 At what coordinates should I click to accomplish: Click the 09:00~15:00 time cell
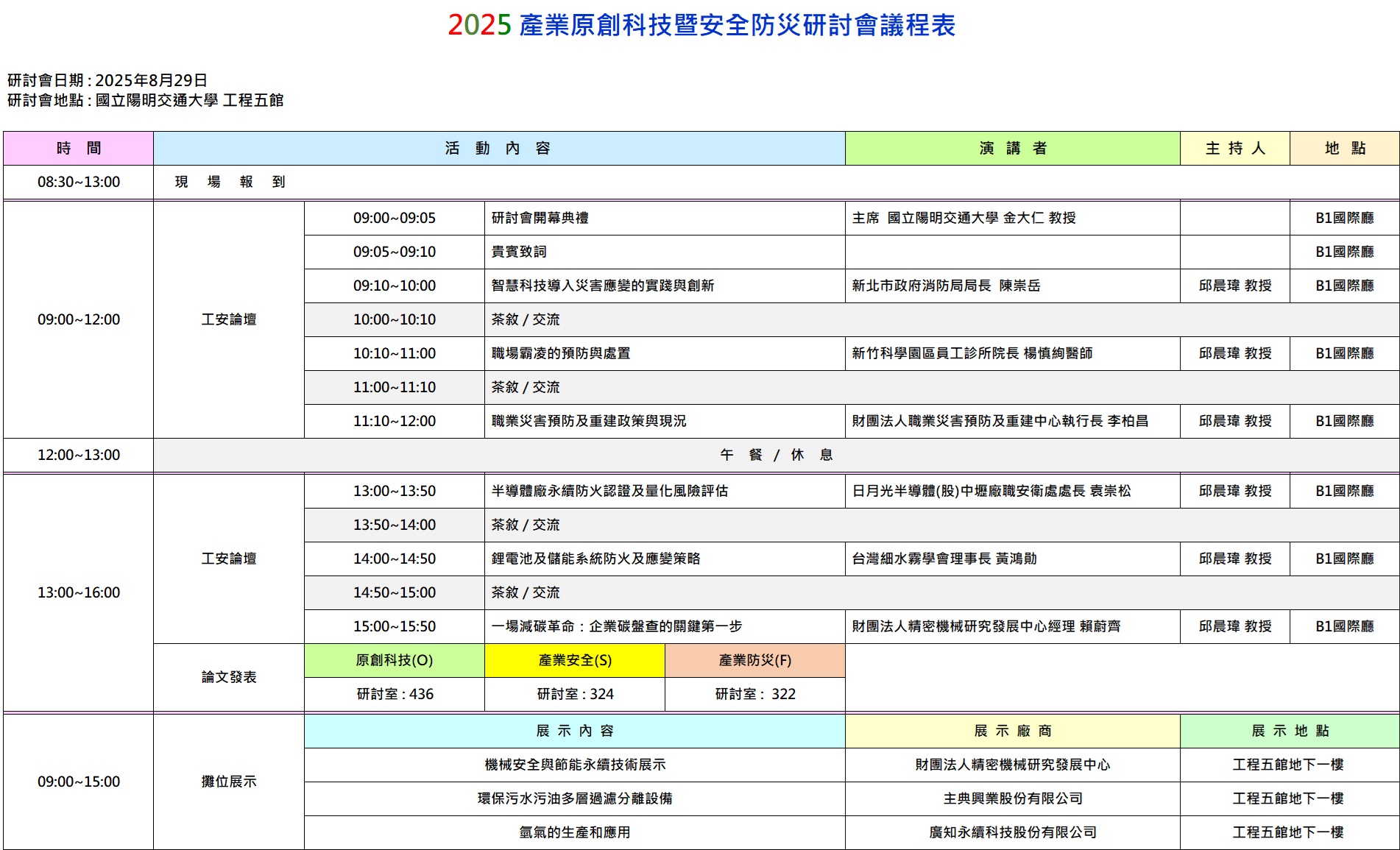point(79,782)
